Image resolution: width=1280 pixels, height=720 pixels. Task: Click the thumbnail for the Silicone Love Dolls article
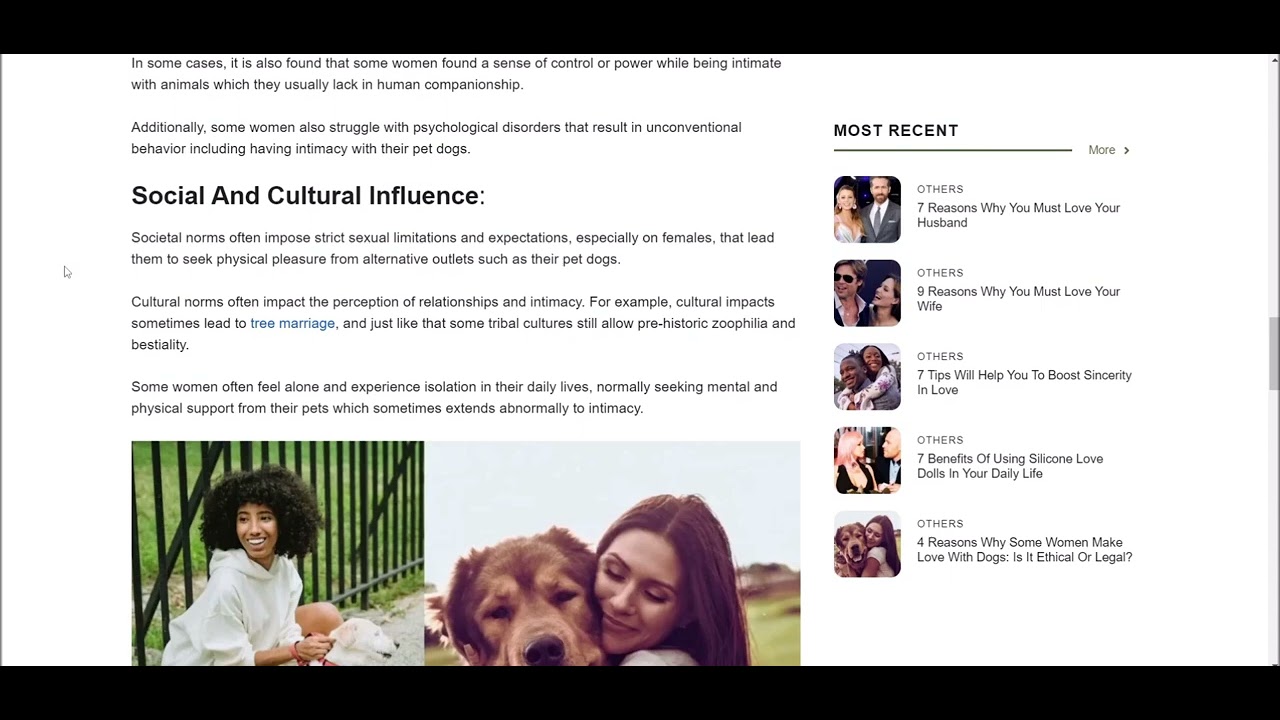[x=867, y=460]
